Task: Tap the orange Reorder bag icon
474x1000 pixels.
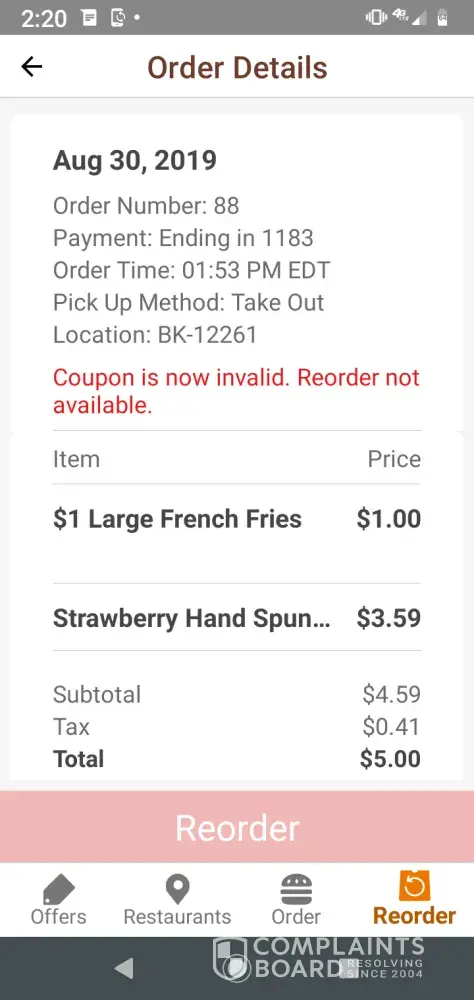Action: click(414, 886)
